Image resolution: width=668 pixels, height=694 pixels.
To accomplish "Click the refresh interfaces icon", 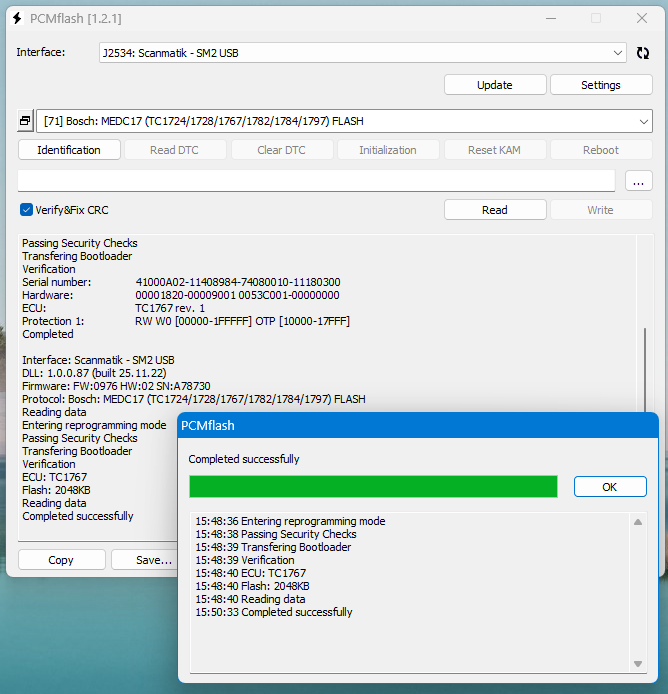I will (642, 53).
